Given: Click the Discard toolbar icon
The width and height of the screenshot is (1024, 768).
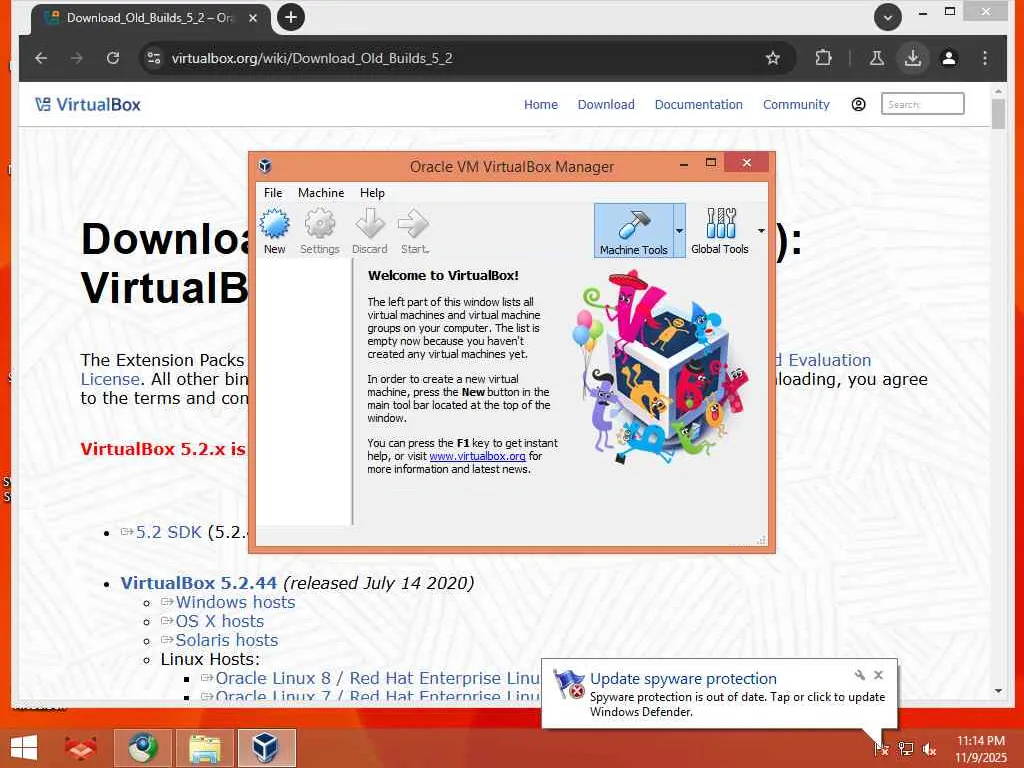Looking at the screenshot, I should 370,231.
